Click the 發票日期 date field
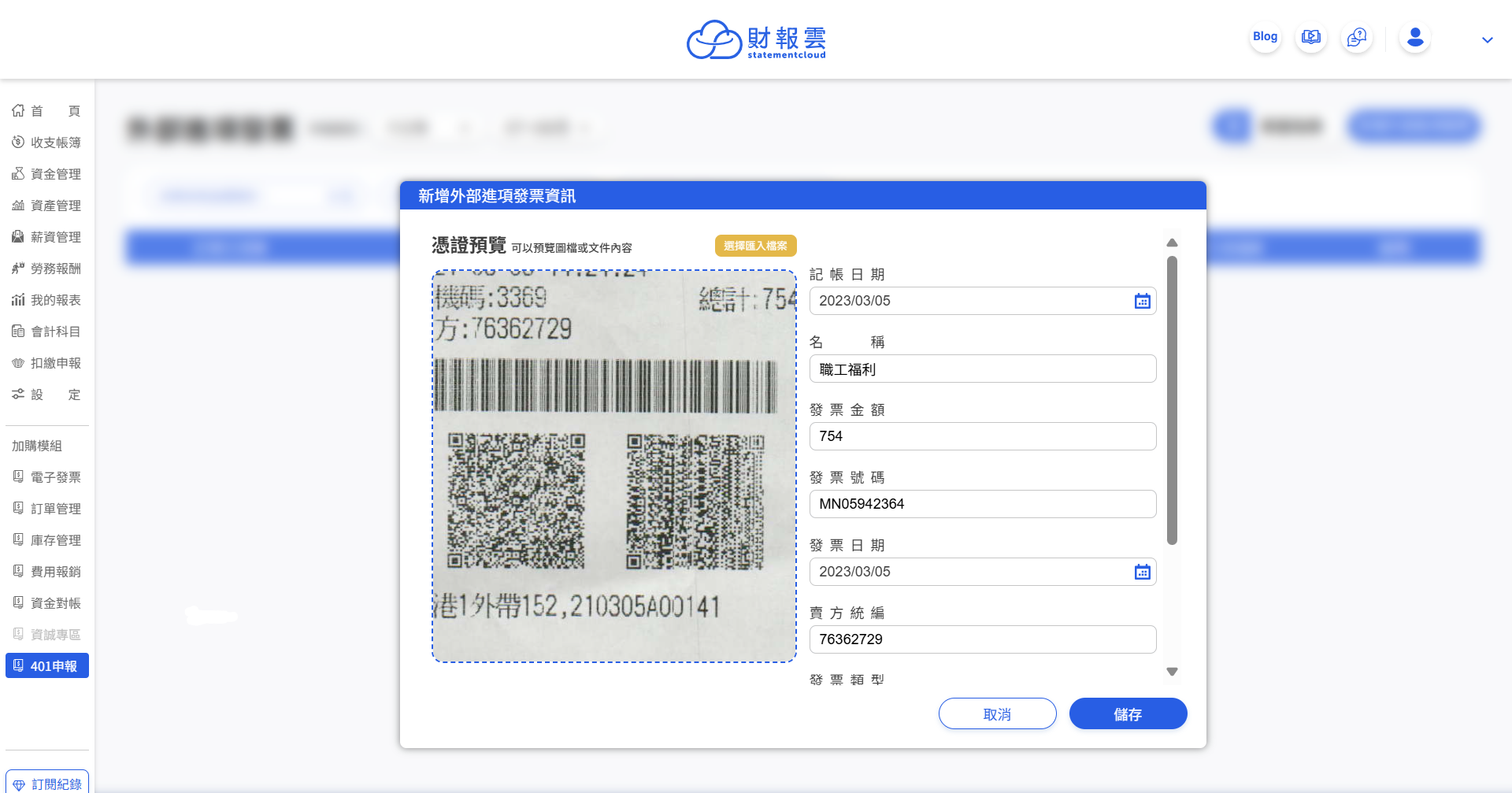This screenshot has height=793, width=1512. [x=983, y=572]
